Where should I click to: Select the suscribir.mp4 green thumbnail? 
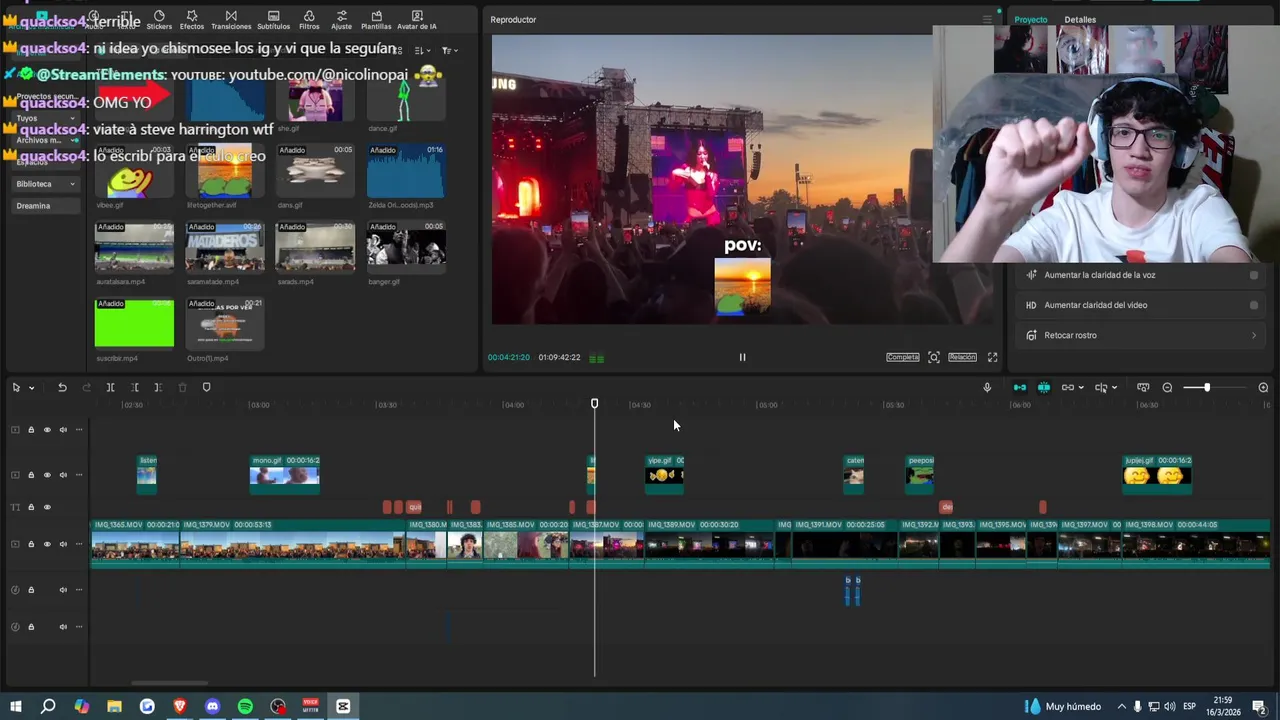134,325
